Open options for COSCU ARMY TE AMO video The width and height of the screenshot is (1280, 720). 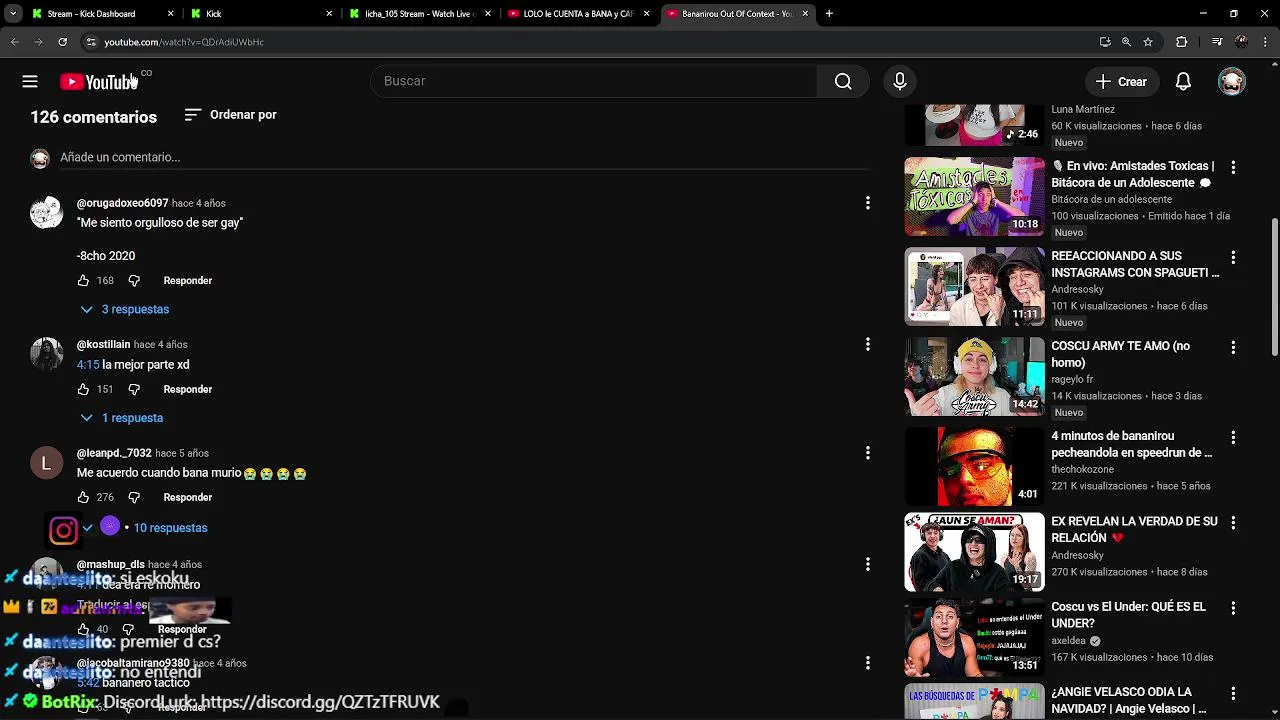tap(1233, 347)
